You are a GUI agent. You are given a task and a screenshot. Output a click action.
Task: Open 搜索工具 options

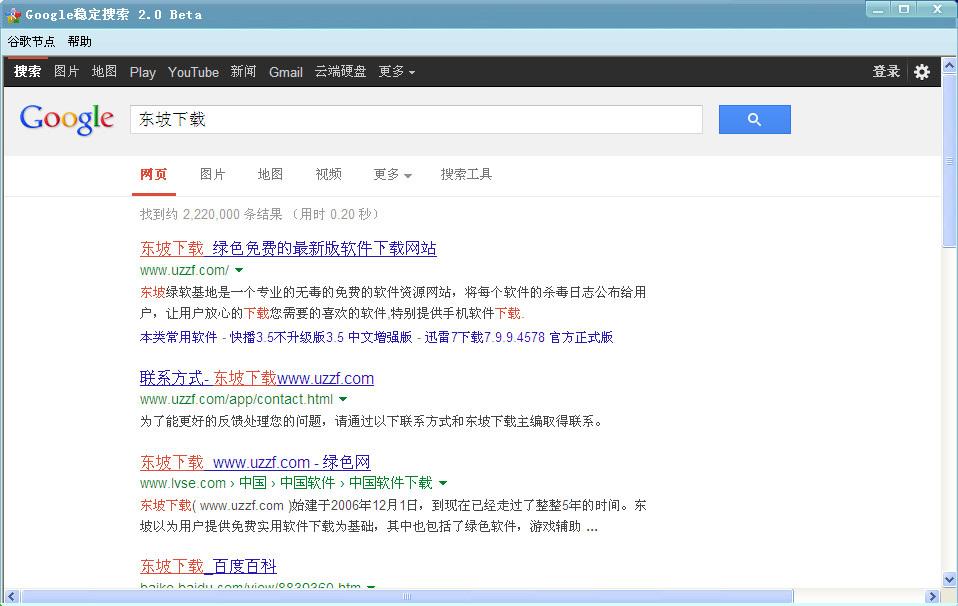pyautogui.click(x=466, y=175)
